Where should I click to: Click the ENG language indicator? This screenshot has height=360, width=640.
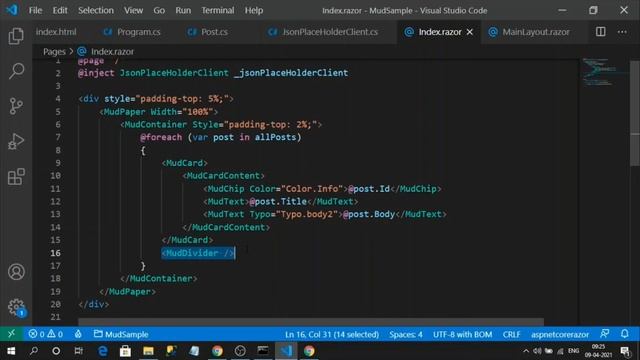tap(573, 351)
